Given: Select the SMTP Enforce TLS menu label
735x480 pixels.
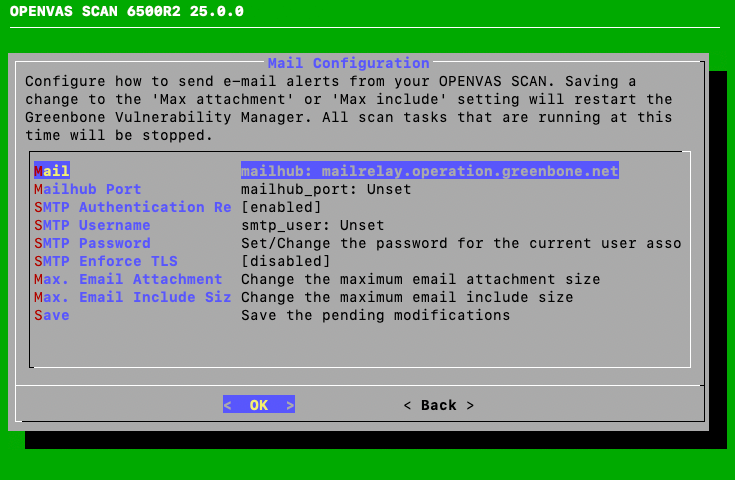Looking at the screenshot, I should (105, 261).
